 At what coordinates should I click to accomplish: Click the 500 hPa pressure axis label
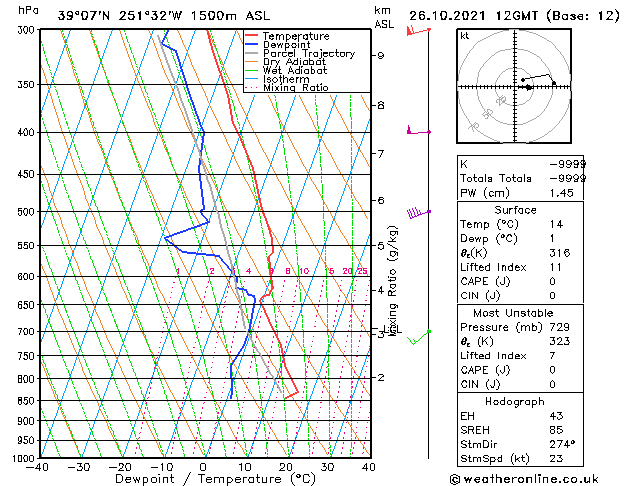[x=27, y=212]
